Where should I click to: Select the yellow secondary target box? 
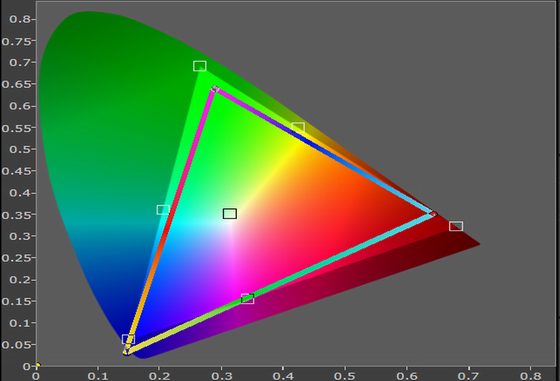298,127
